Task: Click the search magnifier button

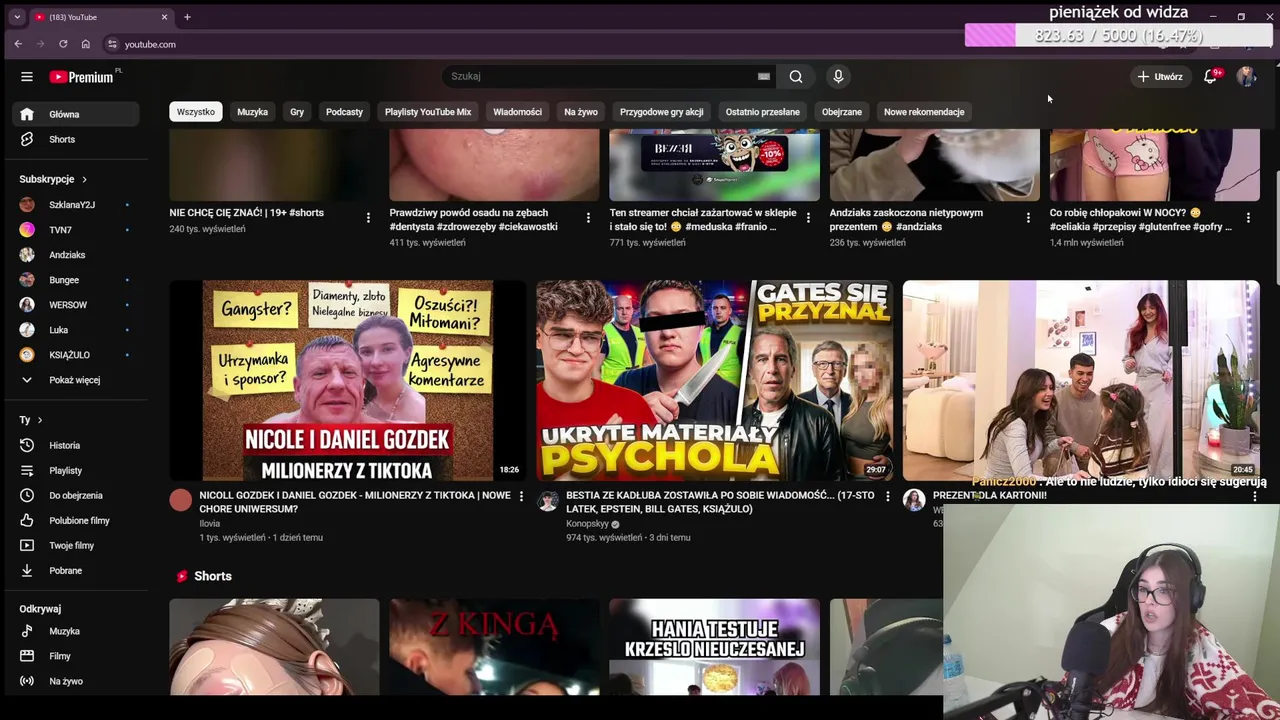Action: (x=795, y=76)
